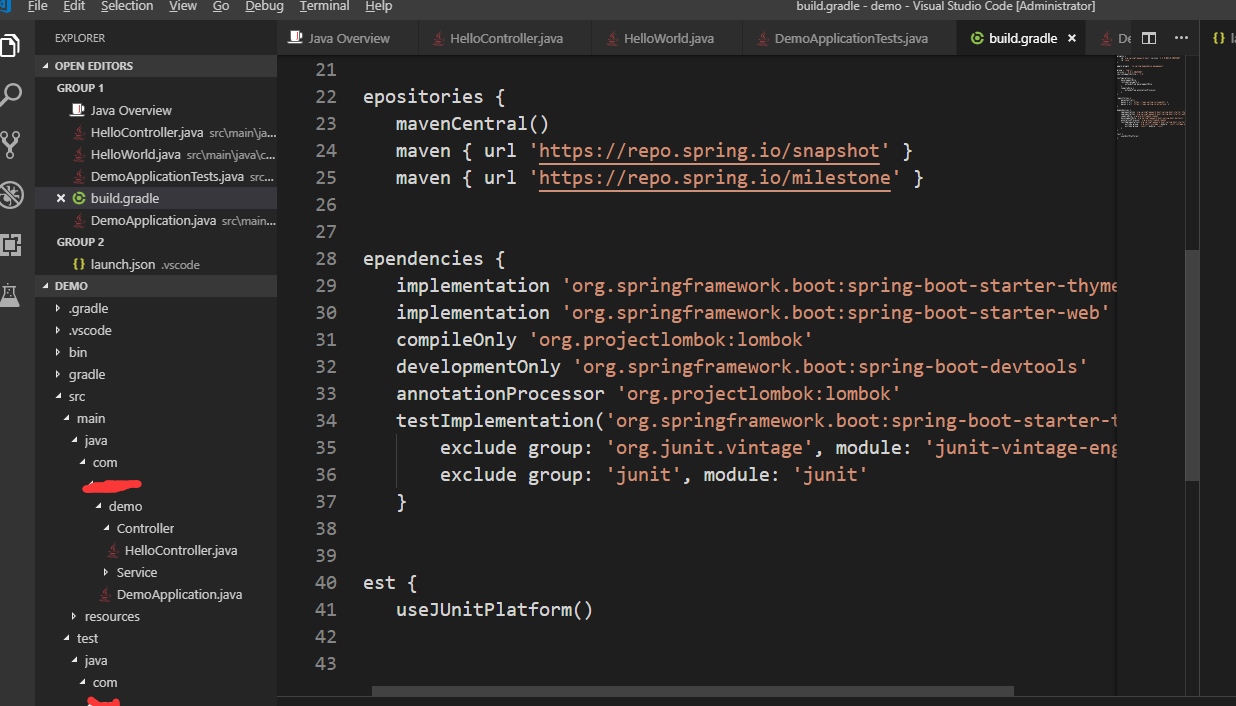Open the repo.spring.io/snapshot link
This screenshot has height=706, width=1236.
[x=709, y=150]
